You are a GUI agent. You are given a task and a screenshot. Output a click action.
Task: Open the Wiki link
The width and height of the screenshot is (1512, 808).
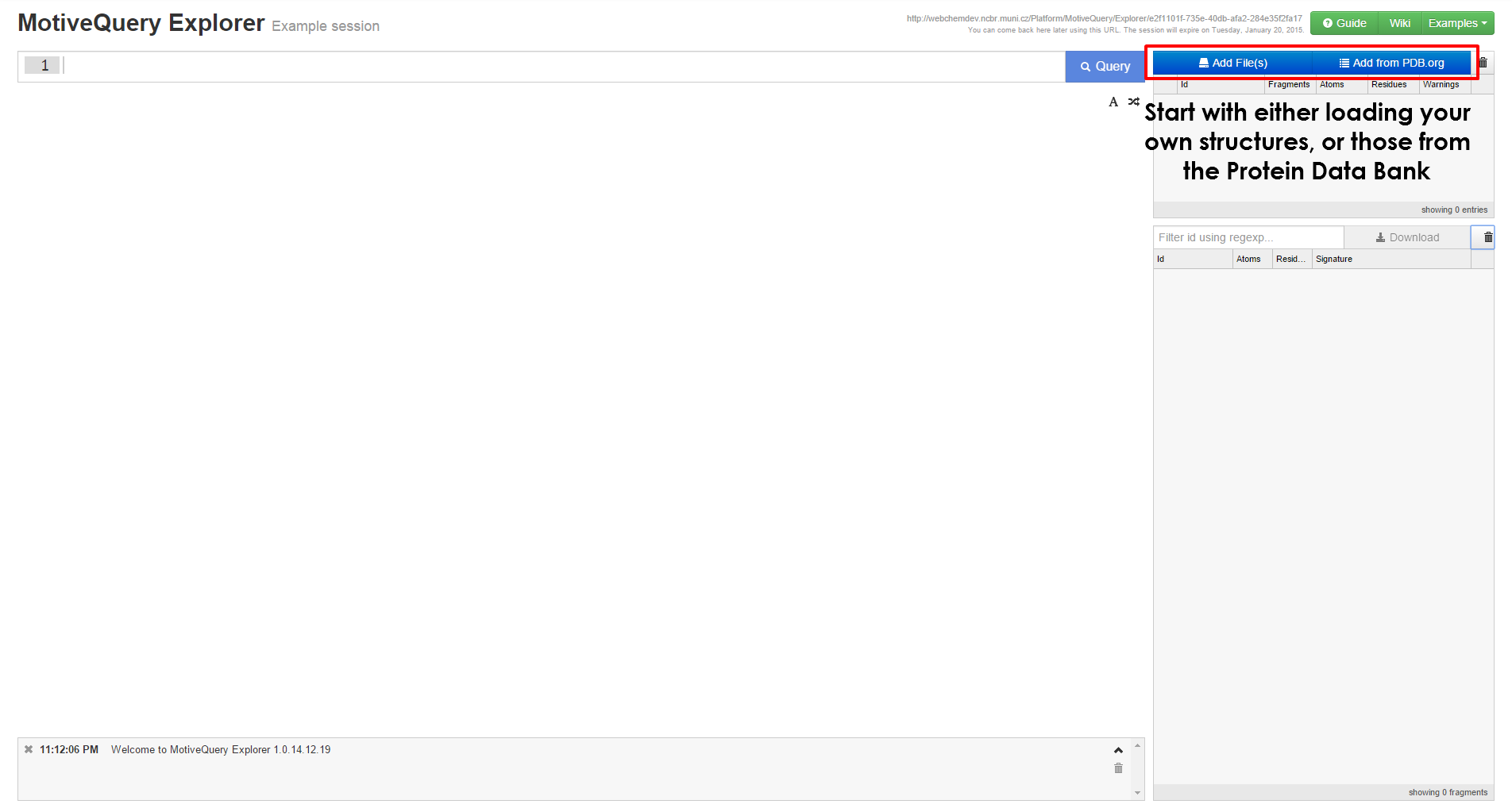pyautogui.click(x=1399, y=23)
